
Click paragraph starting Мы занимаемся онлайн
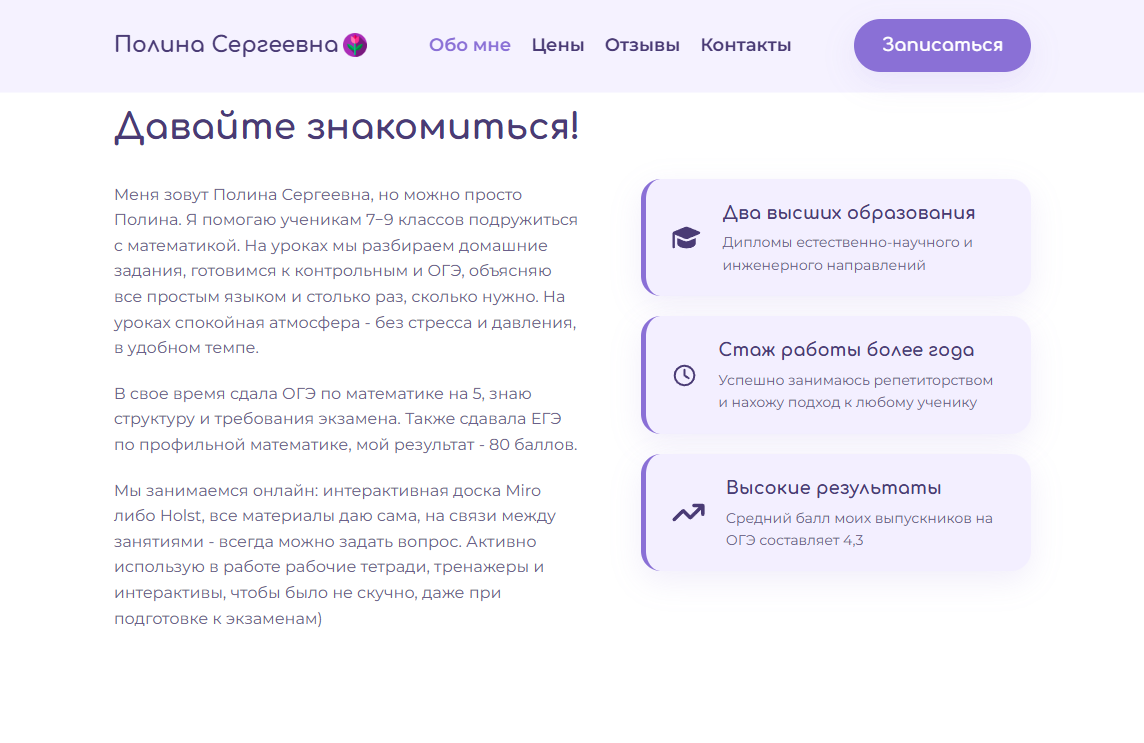336,554
